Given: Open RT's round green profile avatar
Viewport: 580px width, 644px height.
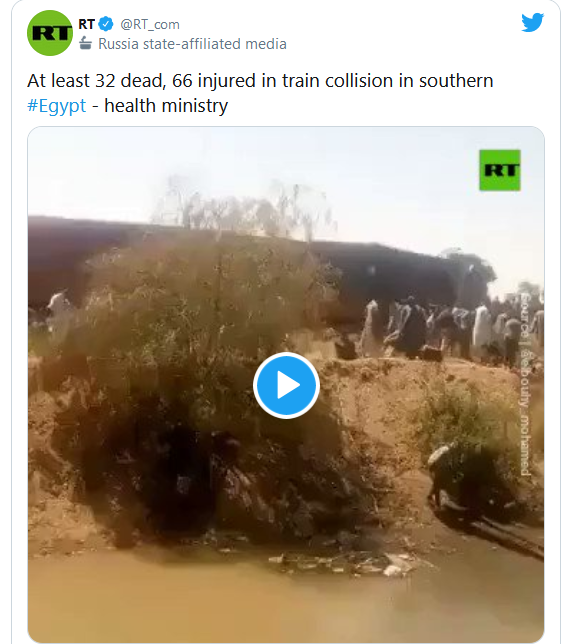Looking at the screenshot, I should tap(50, 33).
